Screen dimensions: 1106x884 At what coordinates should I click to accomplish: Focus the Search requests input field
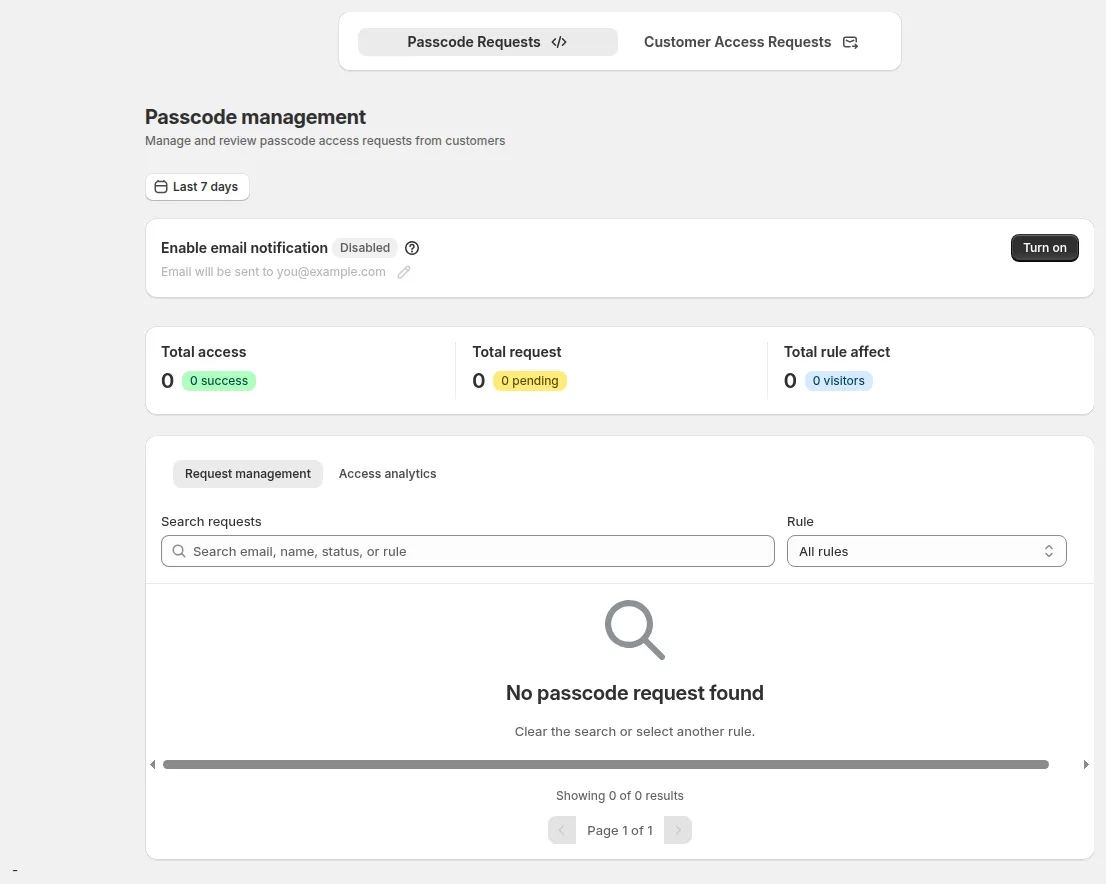468,551
